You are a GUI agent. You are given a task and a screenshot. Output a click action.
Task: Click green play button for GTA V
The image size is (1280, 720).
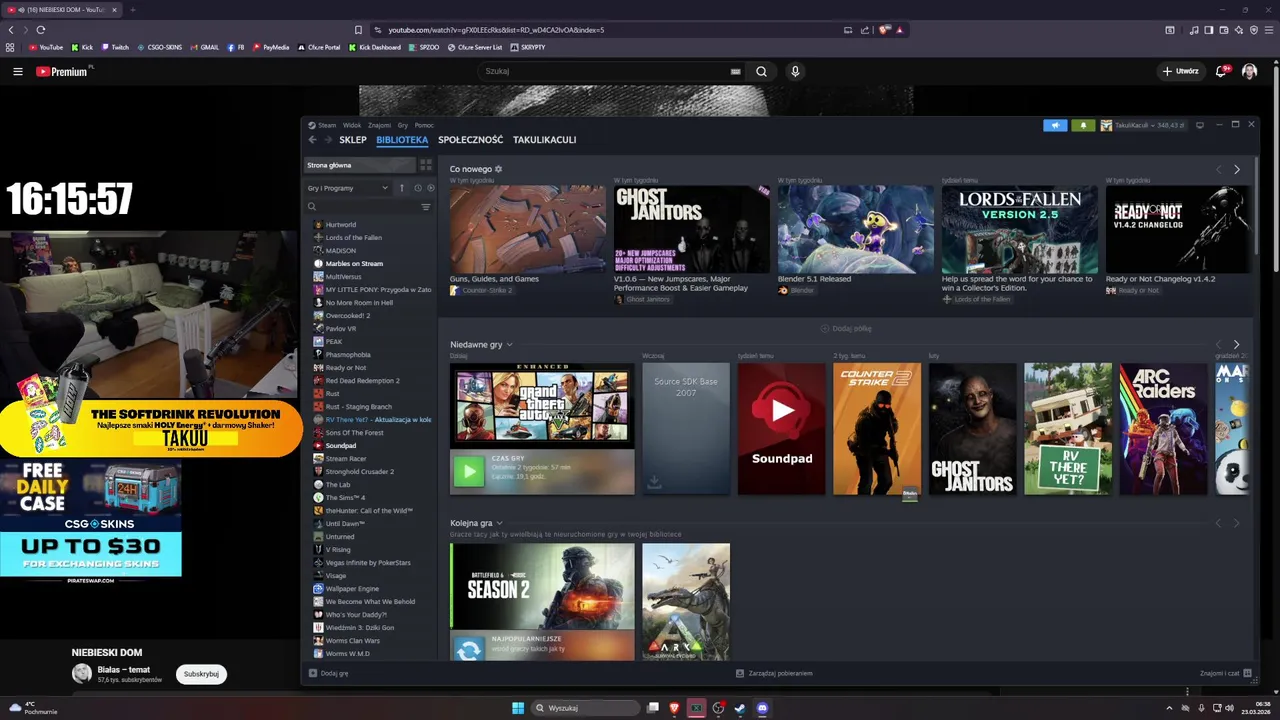pyautogui.click(x=468, y=471)
